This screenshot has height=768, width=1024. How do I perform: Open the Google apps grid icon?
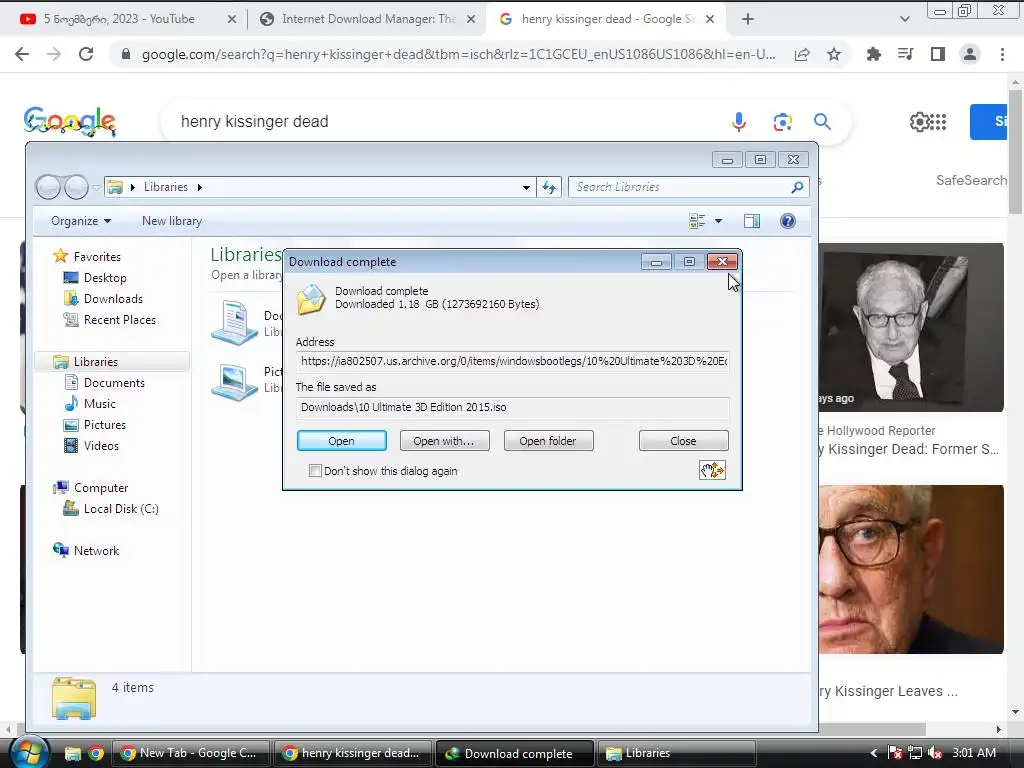coord(938,121)
